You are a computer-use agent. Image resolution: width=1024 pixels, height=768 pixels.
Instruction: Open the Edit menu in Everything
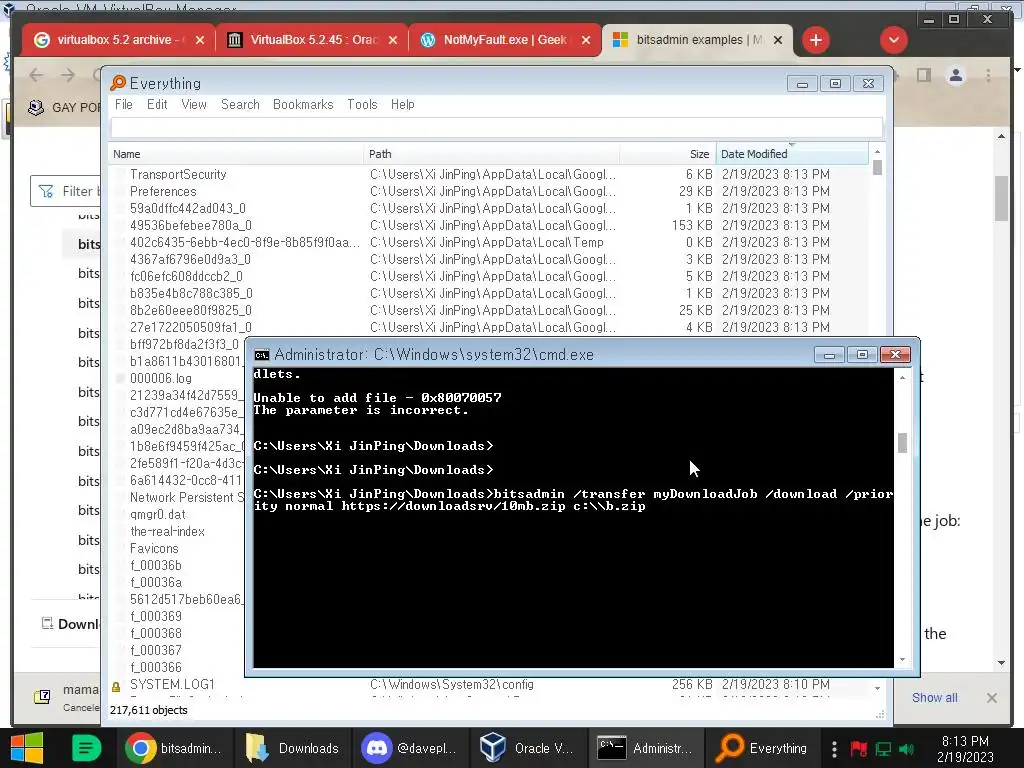(157, 104)
